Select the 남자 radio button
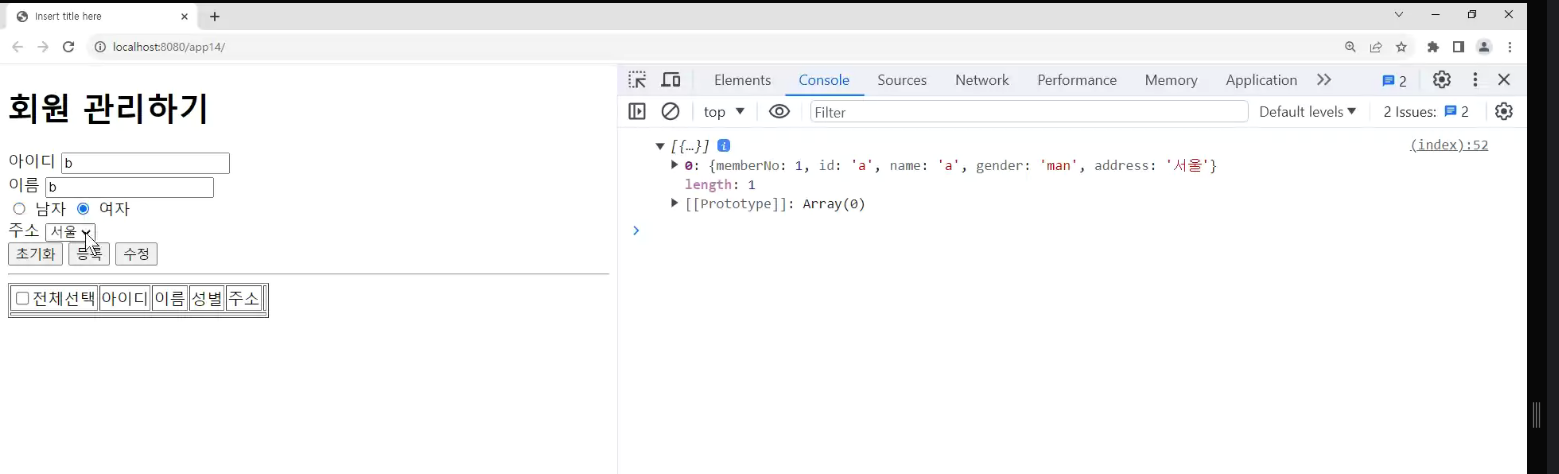This screenshot has height=474, width=1559. coord(19,209)
